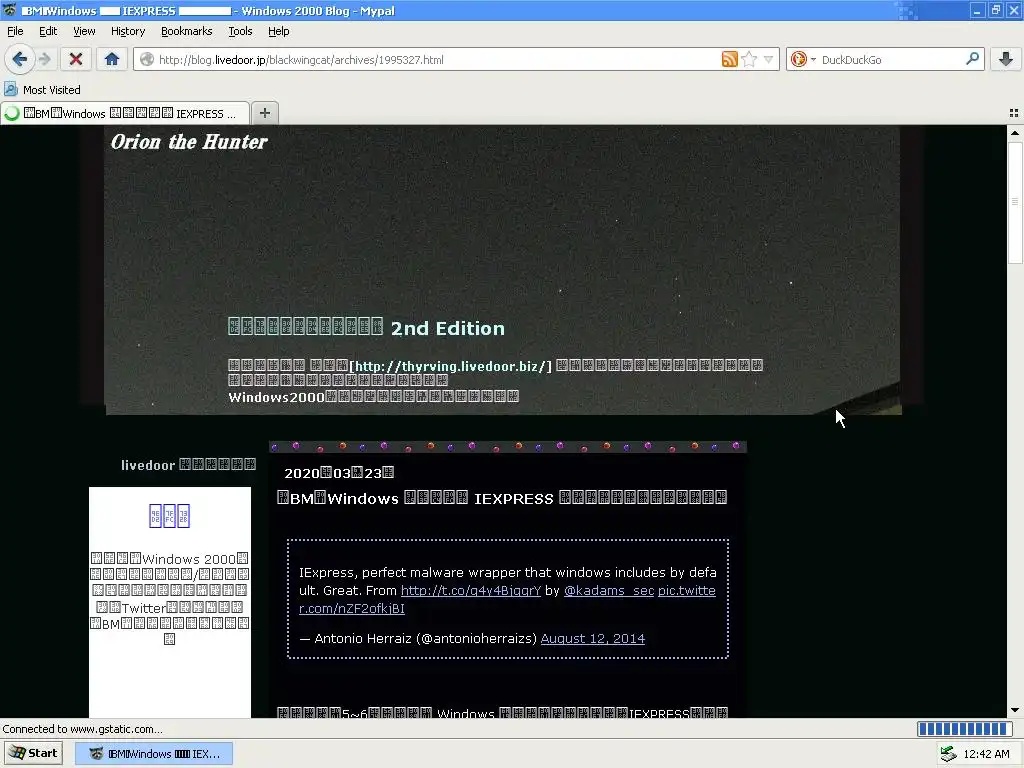Click the list all tabs icon
The image size is (1024, 768).
[x=1014, y=113]
